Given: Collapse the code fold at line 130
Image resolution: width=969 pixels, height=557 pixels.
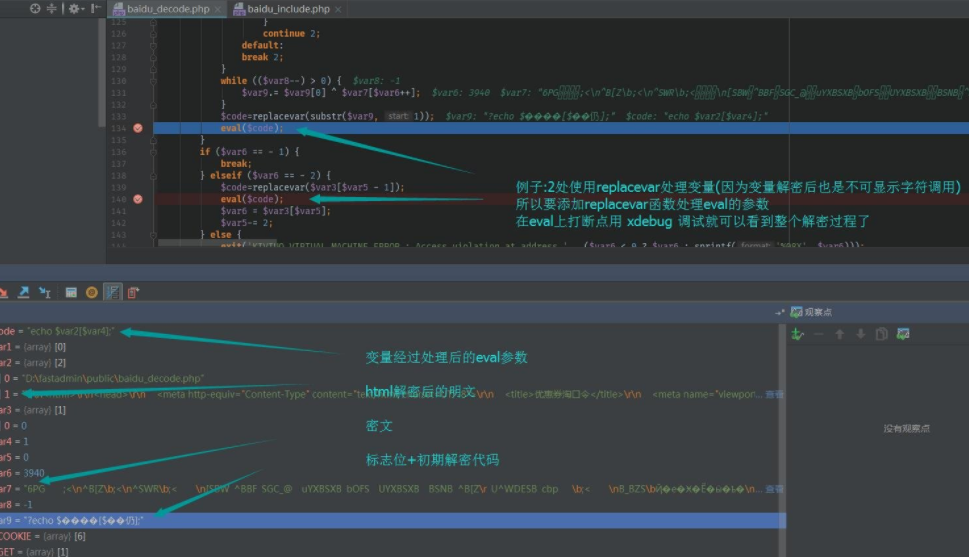Looking at the screenshot, I should (x=153, y=80).
